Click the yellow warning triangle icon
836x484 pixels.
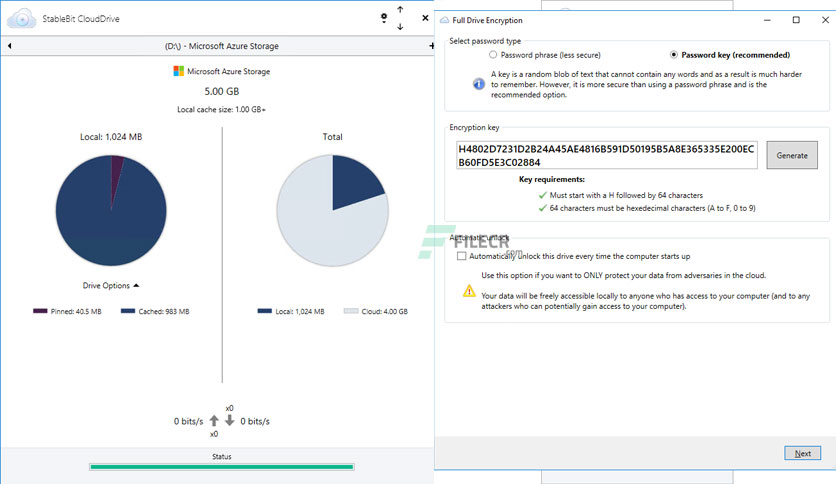click(x=469, y=291)
